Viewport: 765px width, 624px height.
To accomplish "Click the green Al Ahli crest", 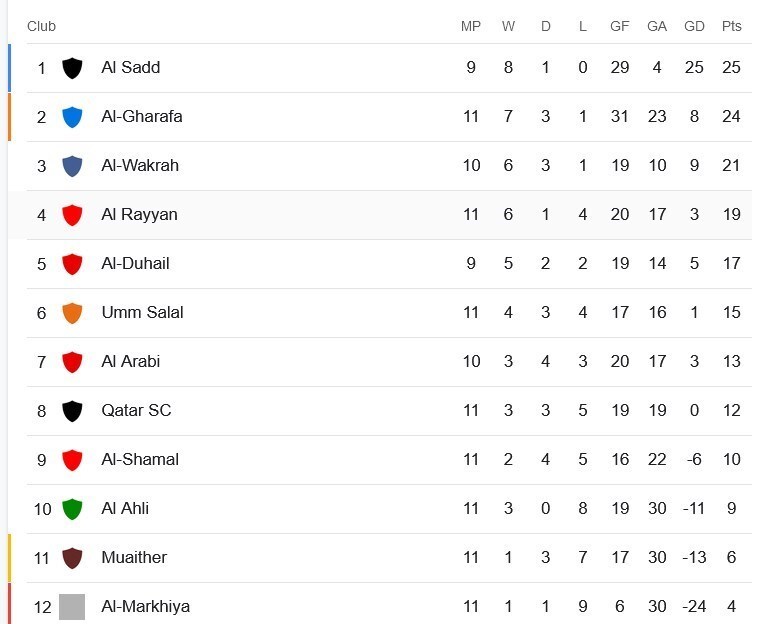I will point(72,509).
